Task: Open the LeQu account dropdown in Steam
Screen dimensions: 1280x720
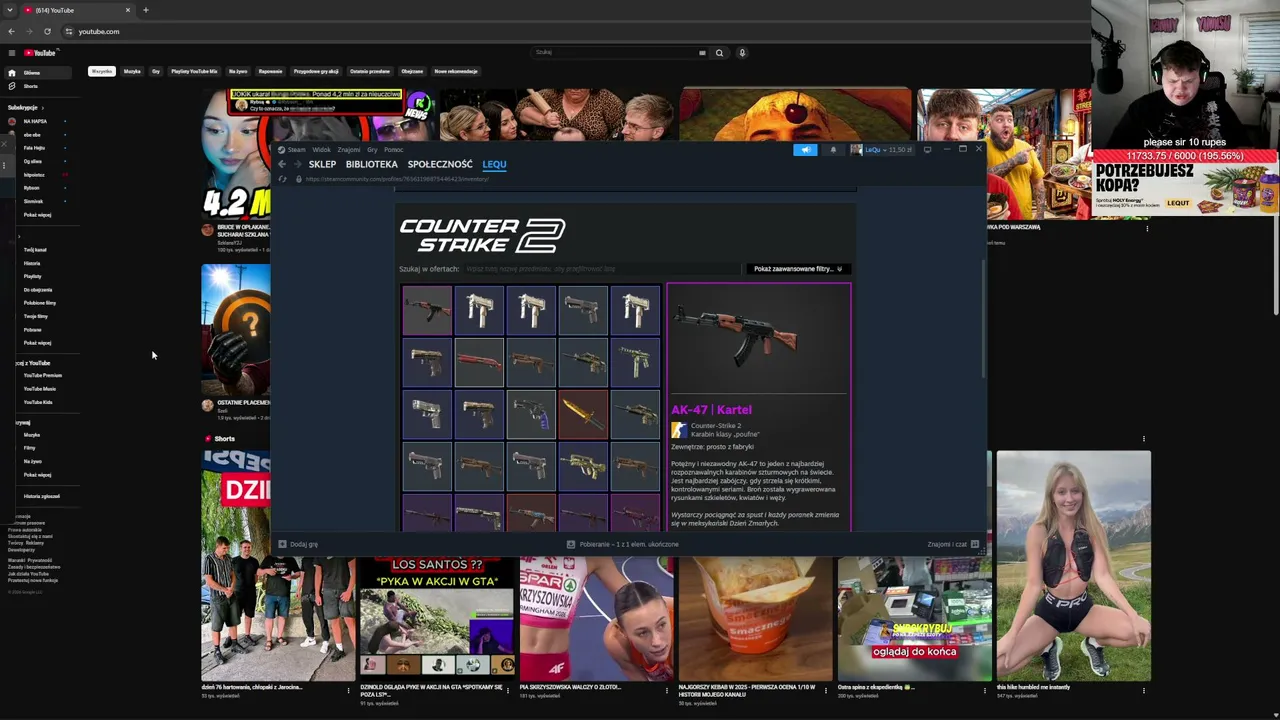Action: (x=880, y=150)
